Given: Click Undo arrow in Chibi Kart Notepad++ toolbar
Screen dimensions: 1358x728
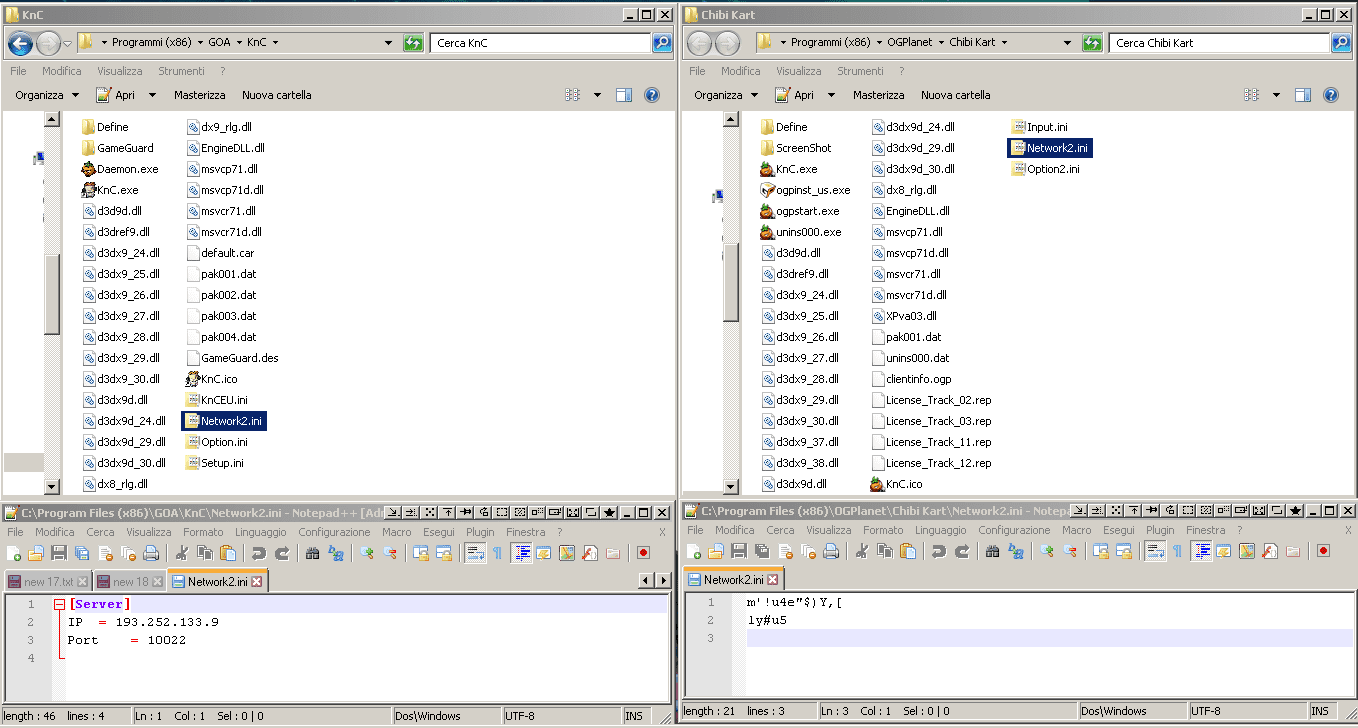Looking at the screenshot, I should click(939, 552).
